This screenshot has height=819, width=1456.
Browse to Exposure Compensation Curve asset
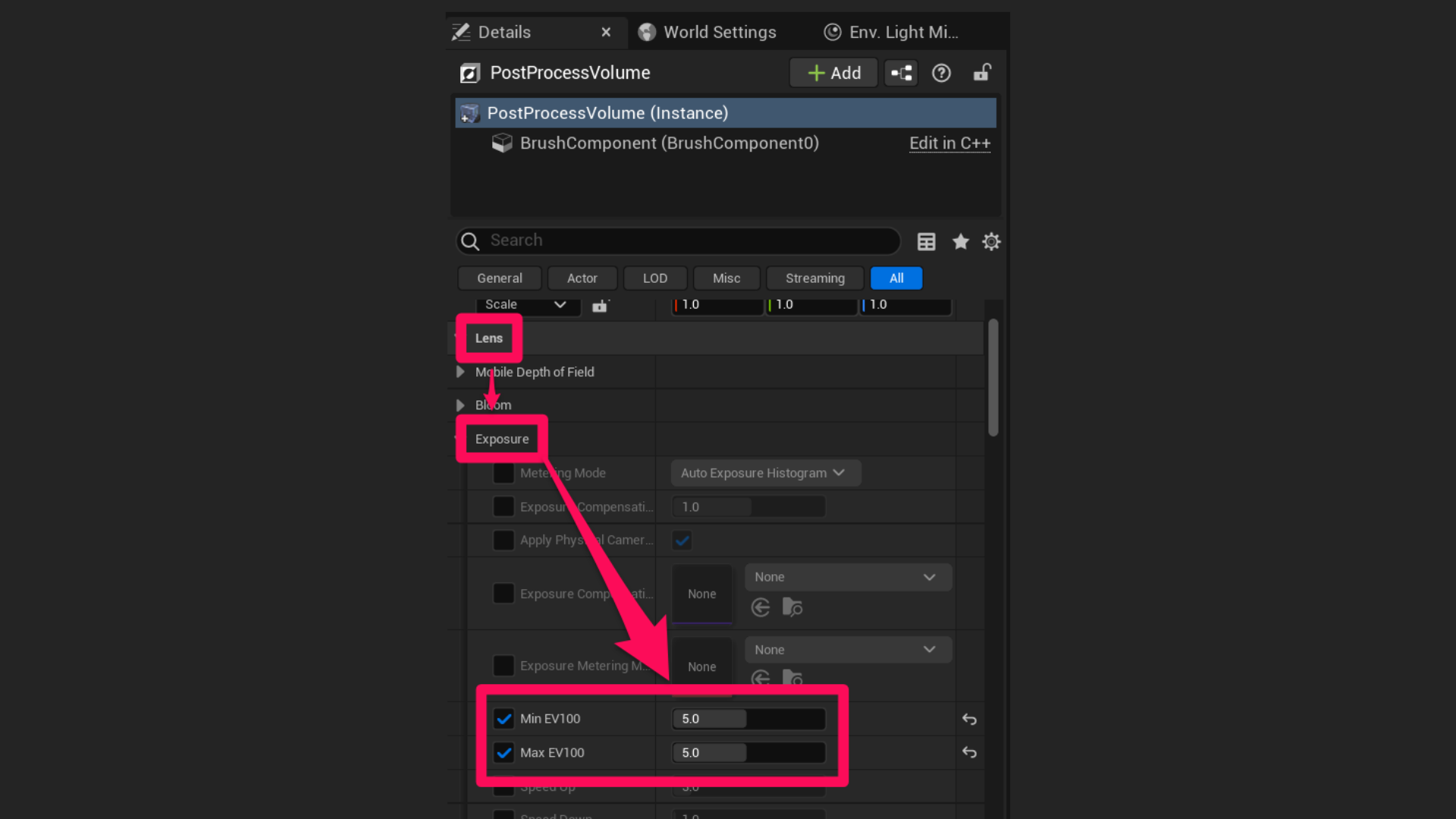(x=792, y=607)
